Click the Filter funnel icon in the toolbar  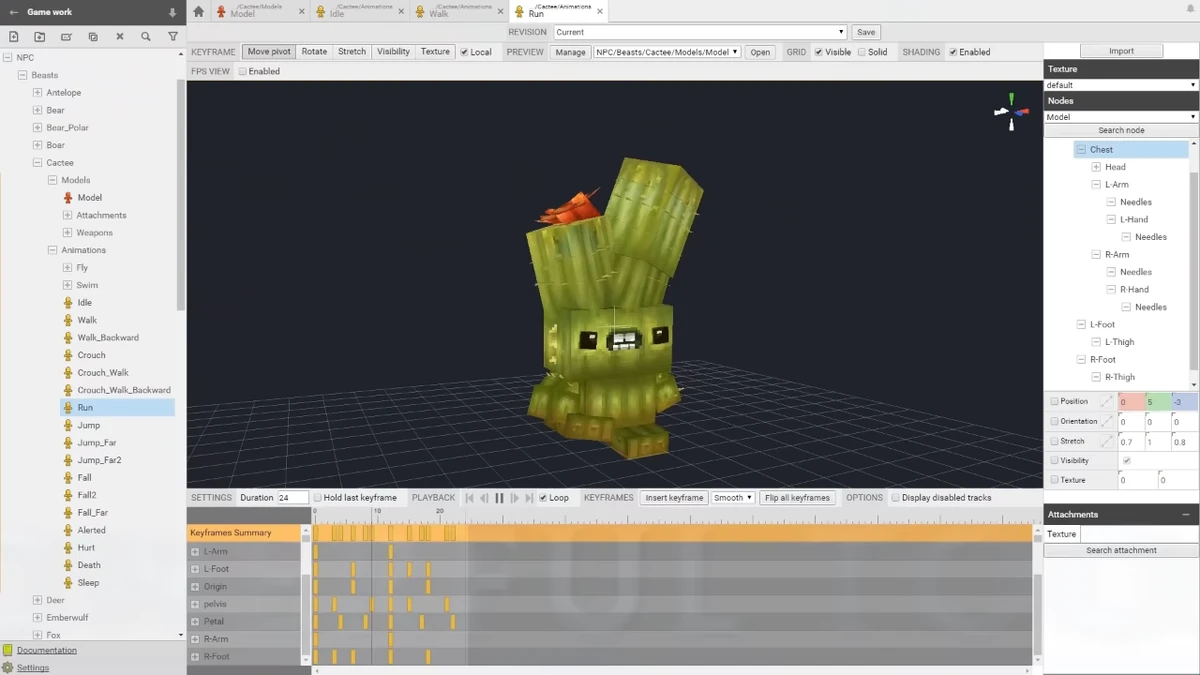point(172,36)
